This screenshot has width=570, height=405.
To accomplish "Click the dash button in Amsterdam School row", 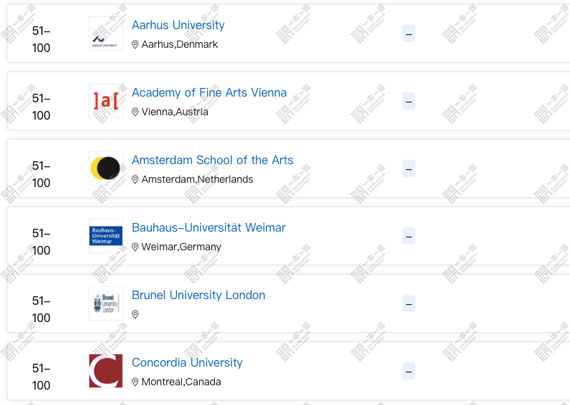I will point(409,169).
